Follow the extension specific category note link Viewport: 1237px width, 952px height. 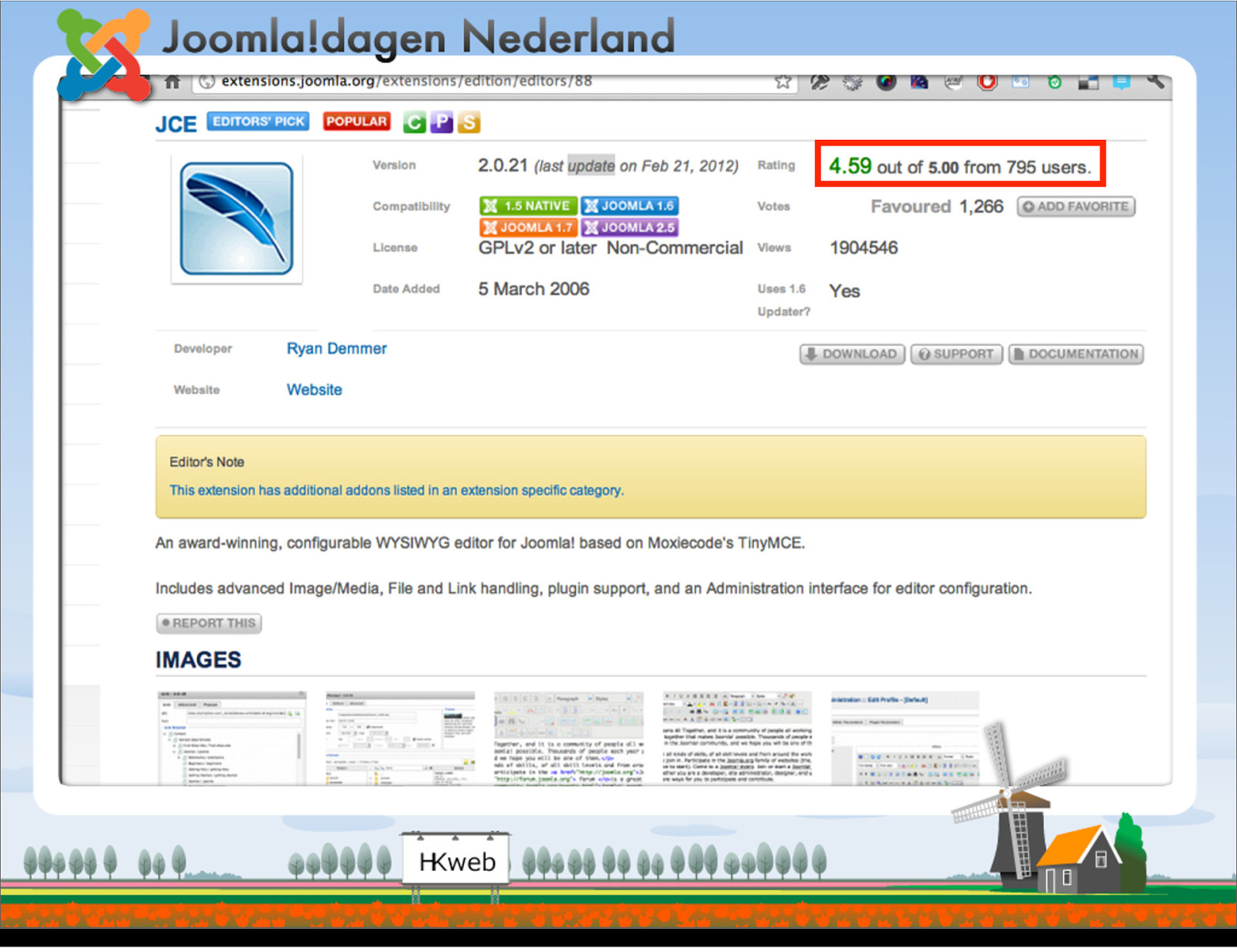click(397, 490)
